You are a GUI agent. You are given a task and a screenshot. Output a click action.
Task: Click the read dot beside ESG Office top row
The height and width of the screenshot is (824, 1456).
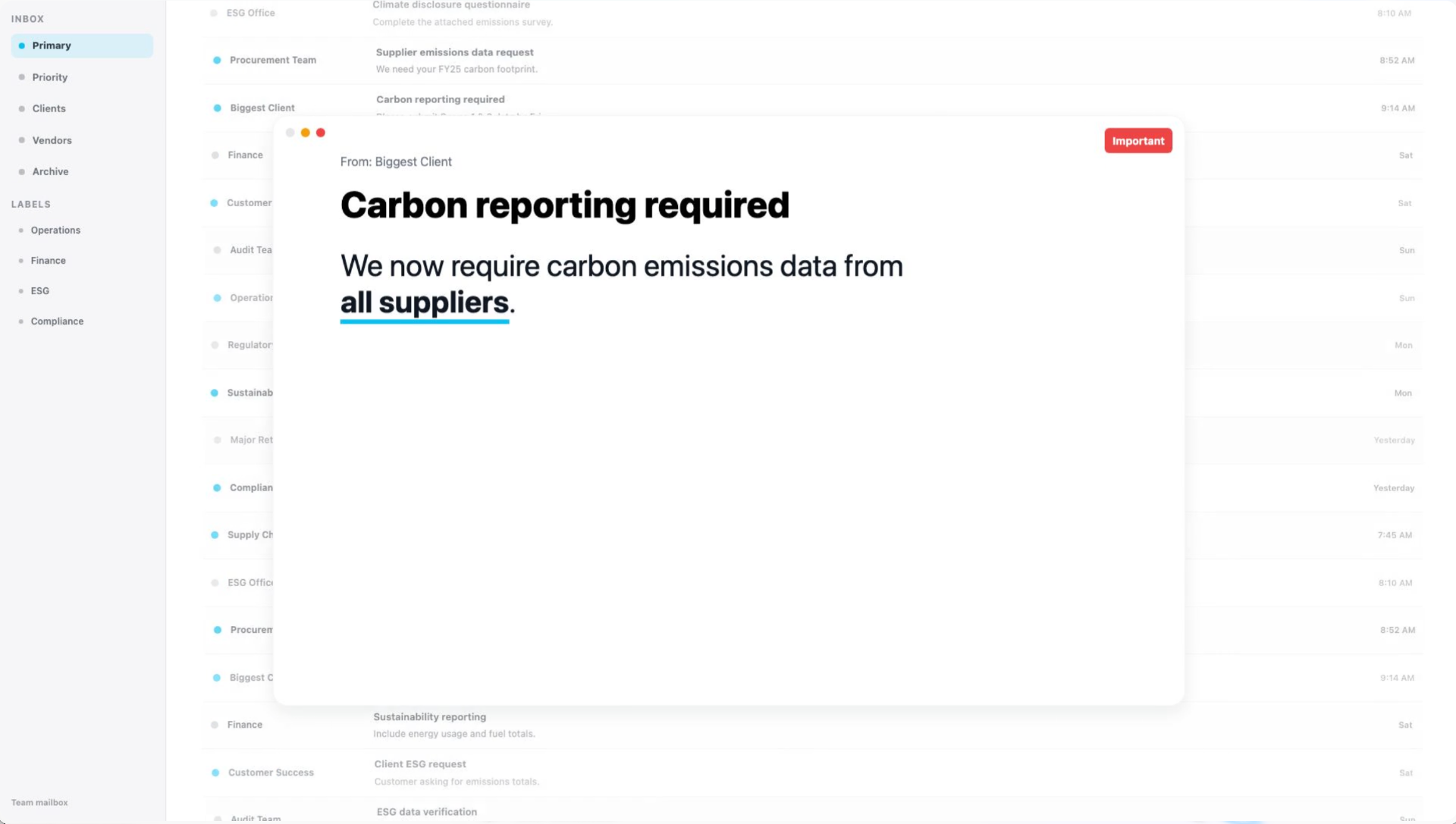[x=214, y=14]
